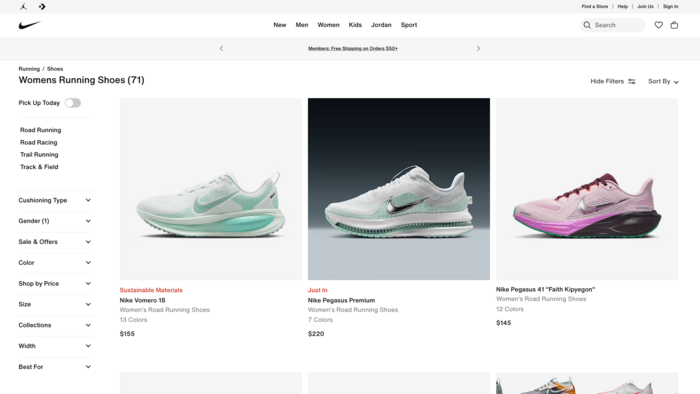The image size is (700, 394).
Task: Expand the Cushioning Type filter
Action: [x=55, y=200]
